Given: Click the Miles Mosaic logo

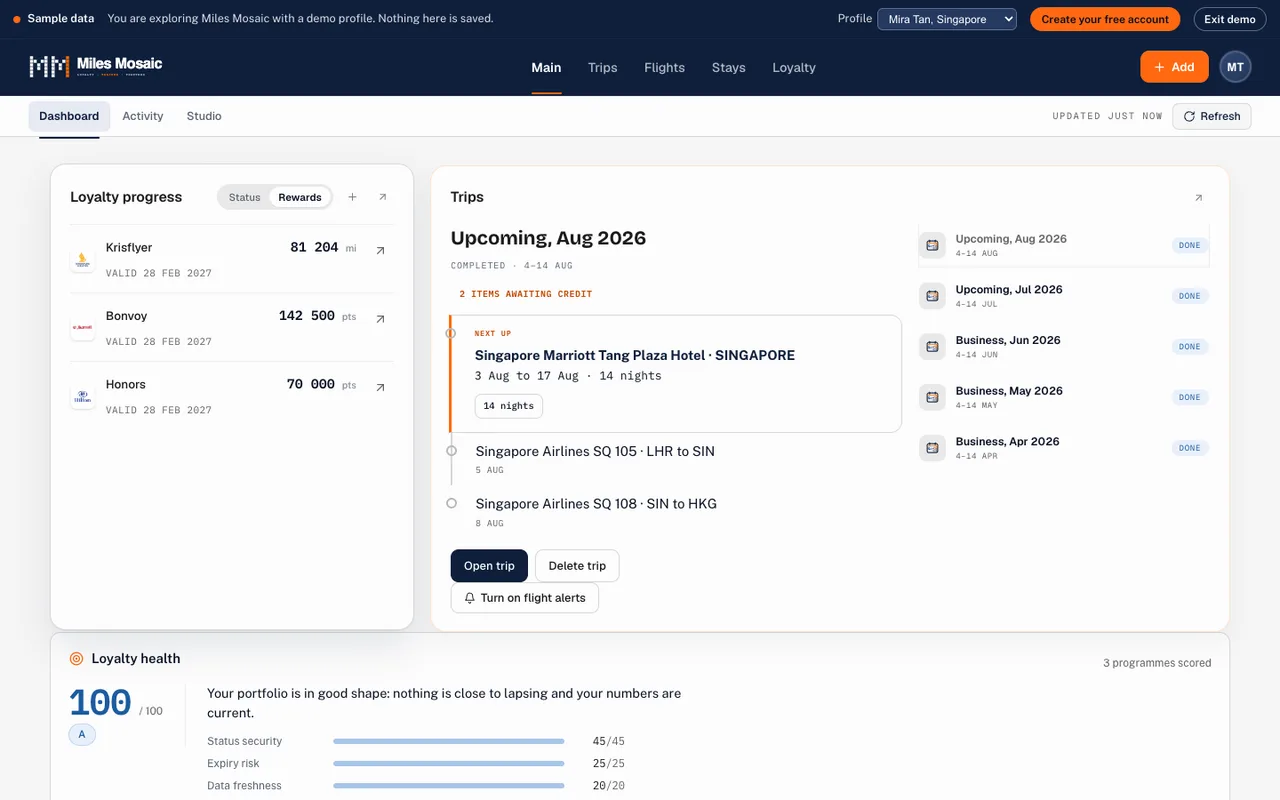Looking at the screenshot, I should [96, 67].
